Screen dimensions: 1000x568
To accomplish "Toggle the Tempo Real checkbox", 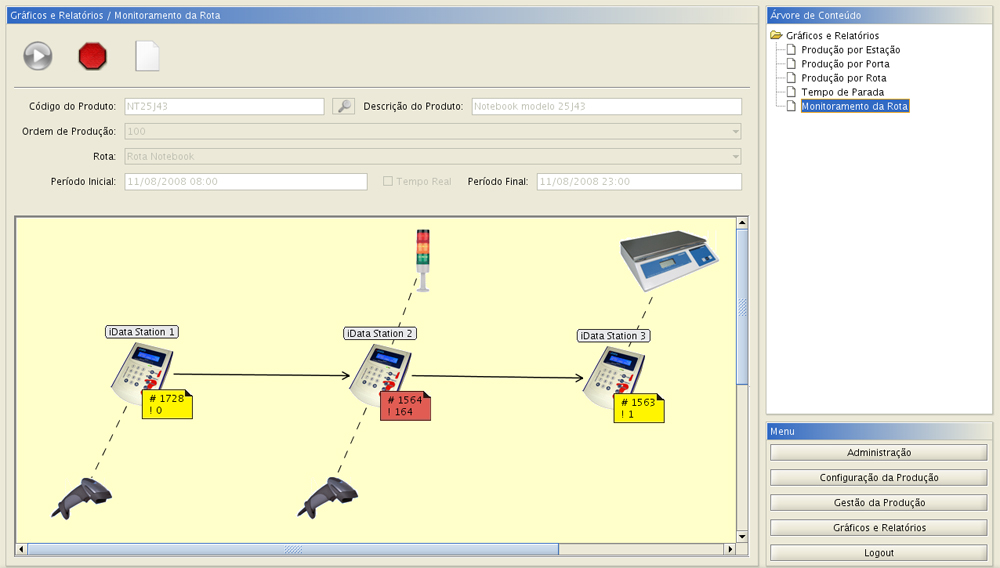I will tap(388, 182).
